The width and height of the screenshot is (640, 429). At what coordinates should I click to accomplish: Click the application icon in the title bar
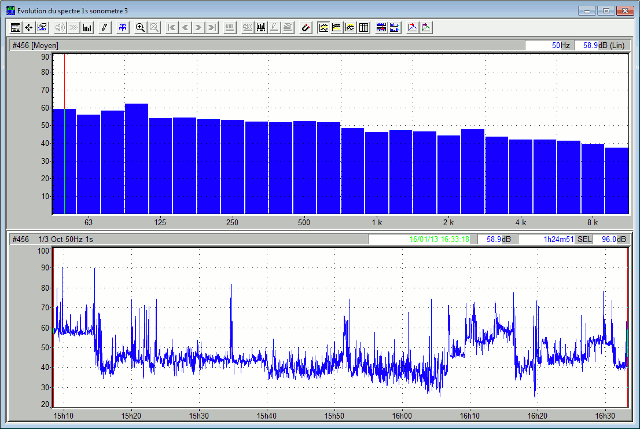pos(11,10)
